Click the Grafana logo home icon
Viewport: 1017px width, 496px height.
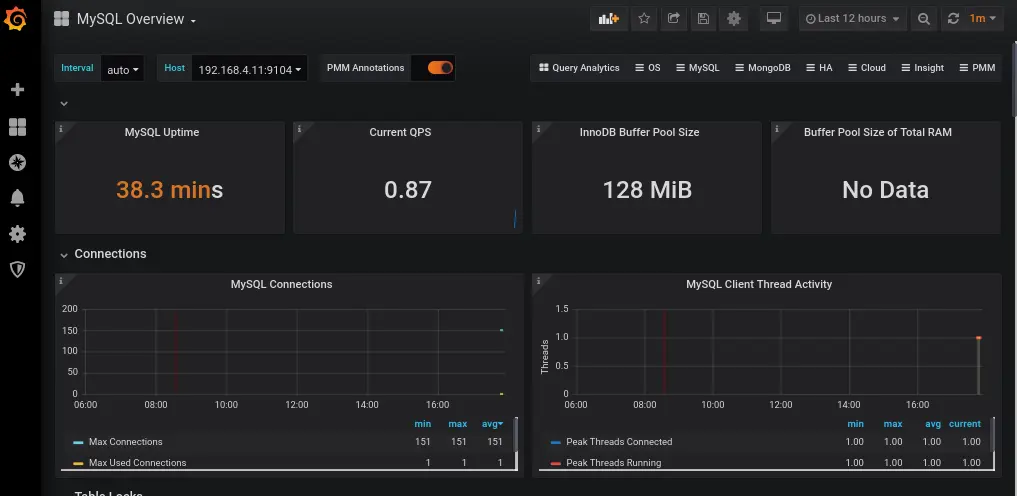pyautogui.click(x=16, y=19)
